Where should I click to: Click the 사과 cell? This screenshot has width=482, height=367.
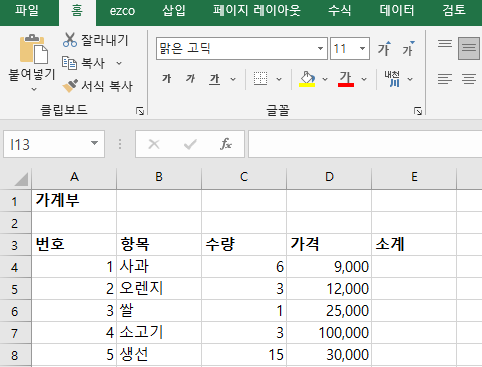pyautogui.click(x=159, y=267)
